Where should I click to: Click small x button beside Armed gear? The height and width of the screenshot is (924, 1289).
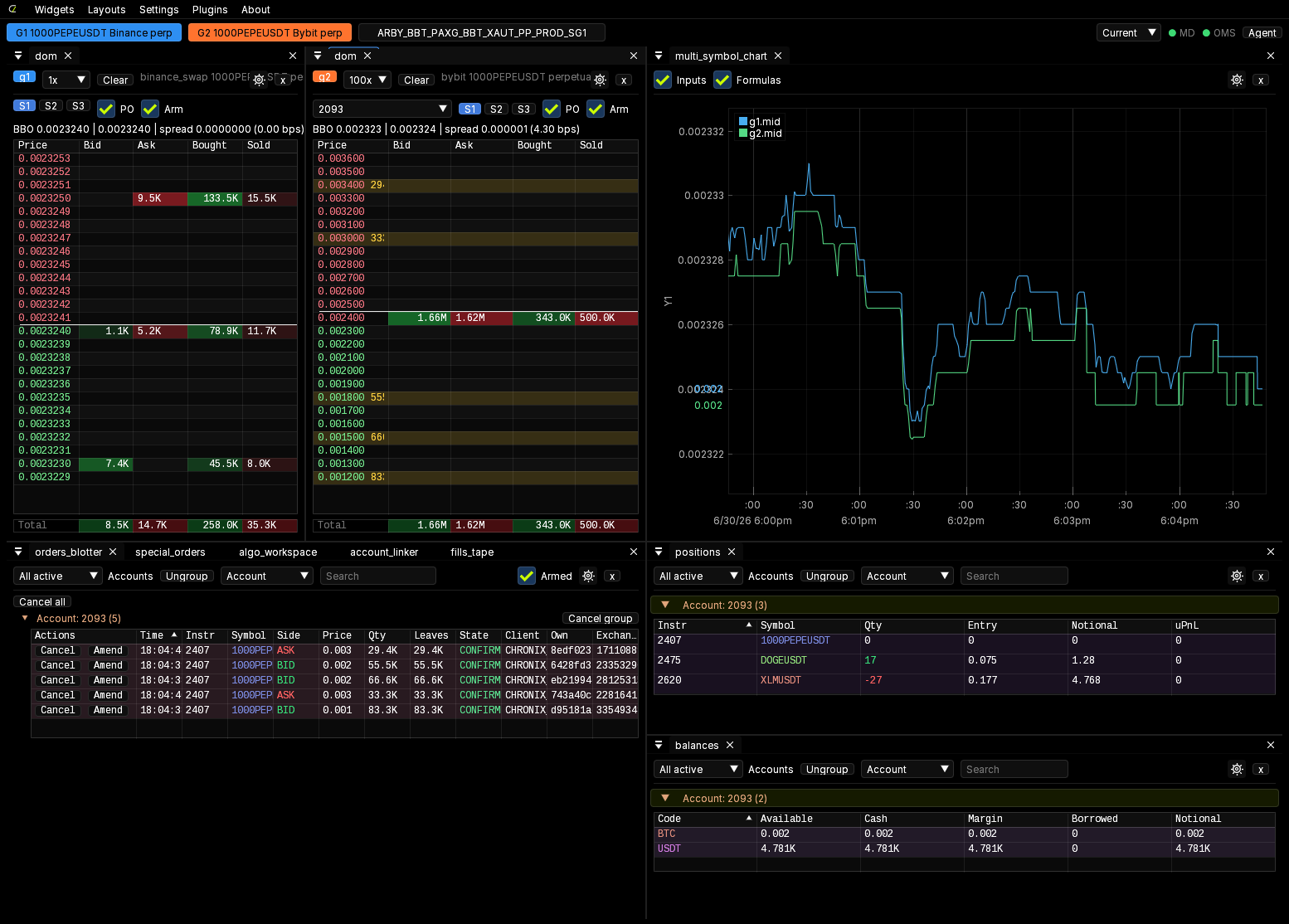[612, 576]
